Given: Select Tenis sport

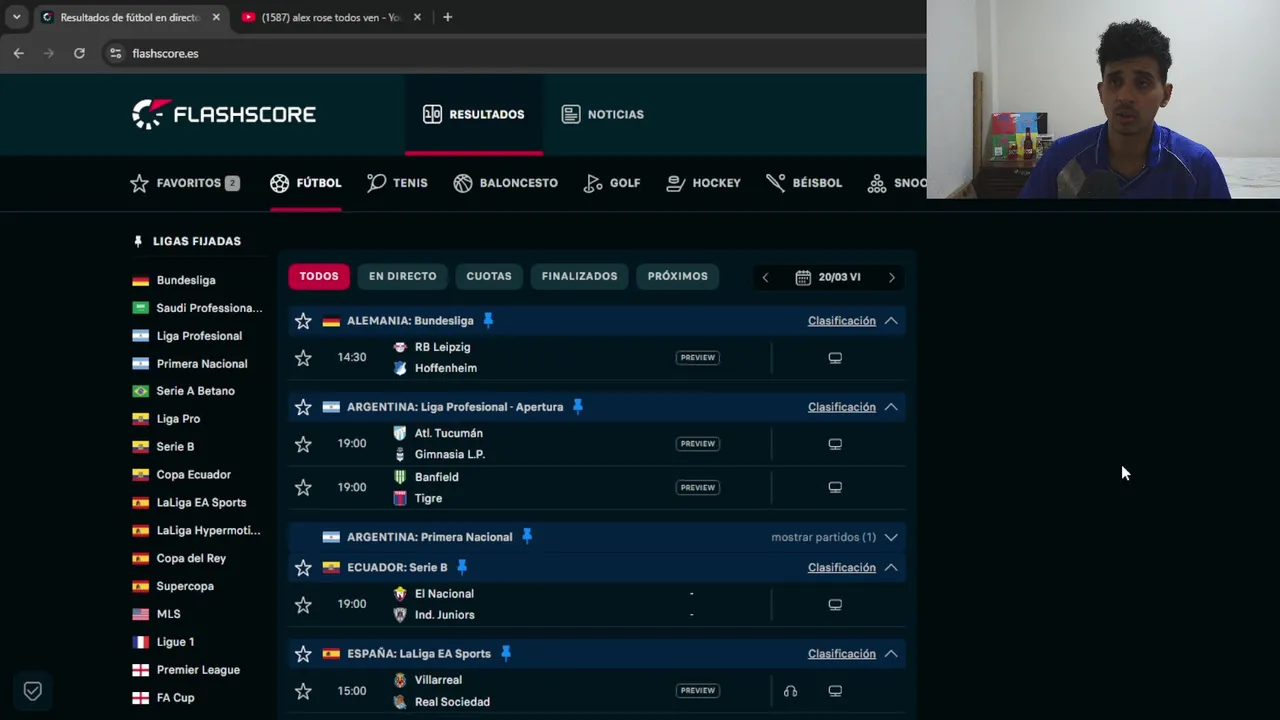Looking at the screenshot, I should (x=397, y=183).
